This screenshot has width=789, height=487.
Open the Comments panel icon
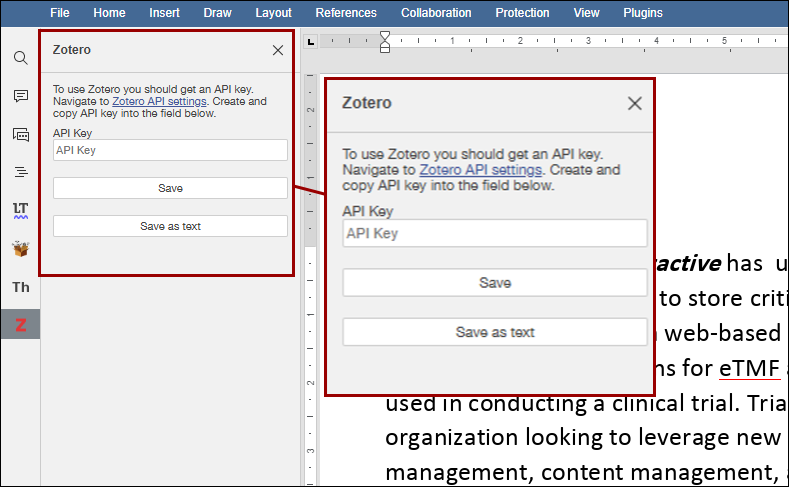pos(20,96)
